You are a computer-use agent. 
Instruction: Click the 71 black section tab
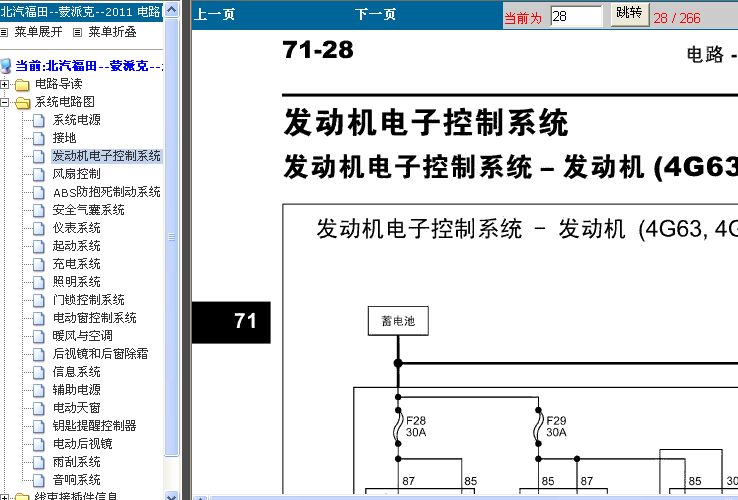231,322
